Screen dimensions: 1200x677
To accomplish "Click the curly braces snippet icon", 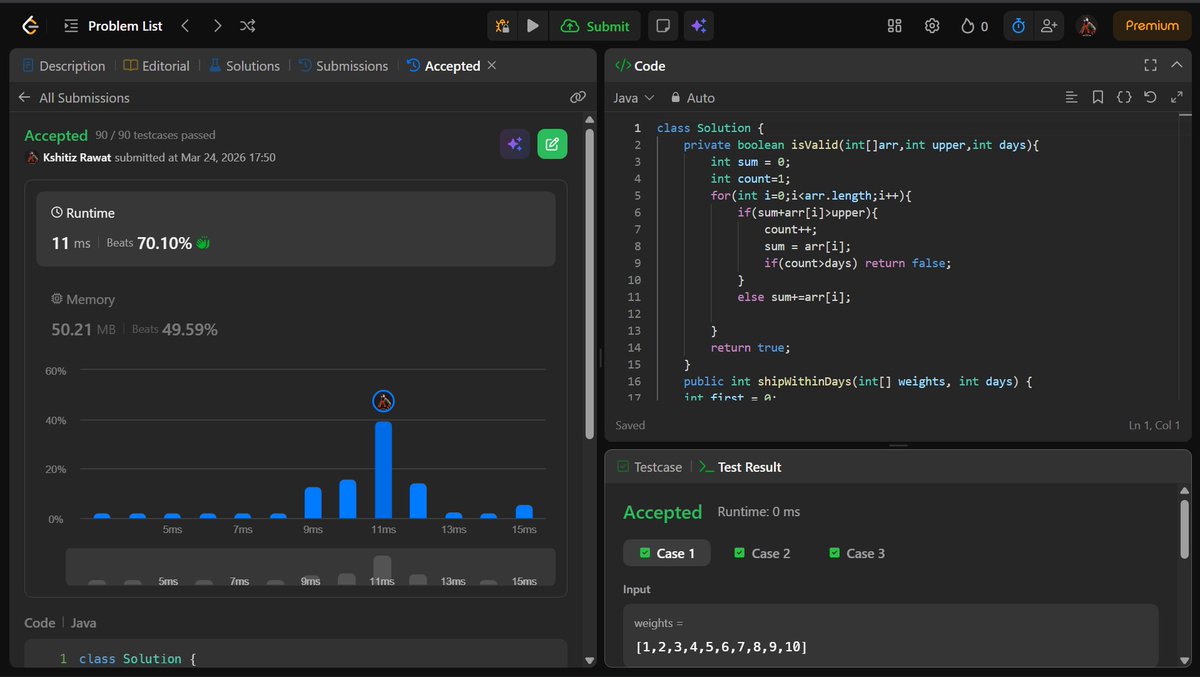I will point(1124,97).
